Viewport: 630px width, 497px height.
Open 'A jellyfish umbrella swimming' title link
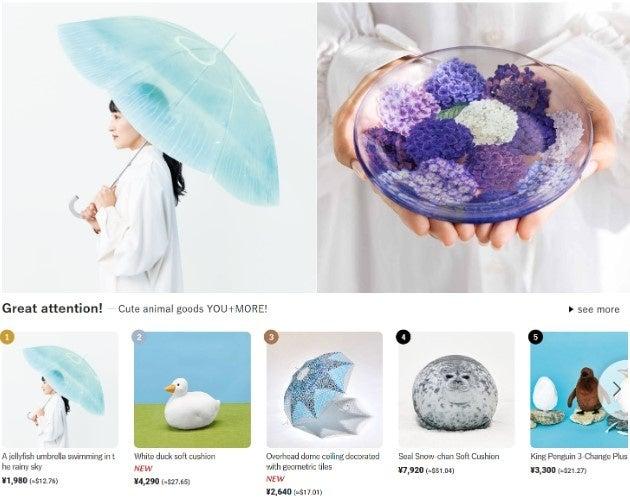pyautogui.click(x=58, y=461)
